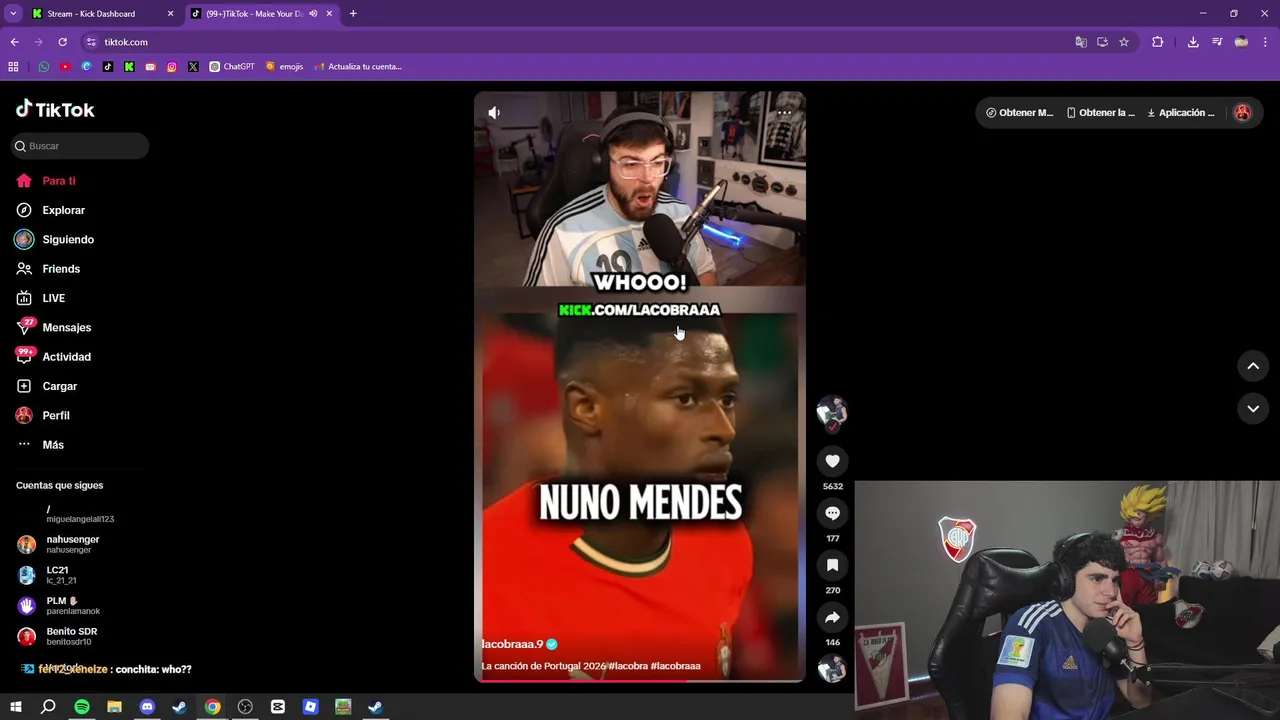Viewport: 1280px width, 720px height.
Task: Open WhatsApp bookmark
Action: (x=44, y=67)
